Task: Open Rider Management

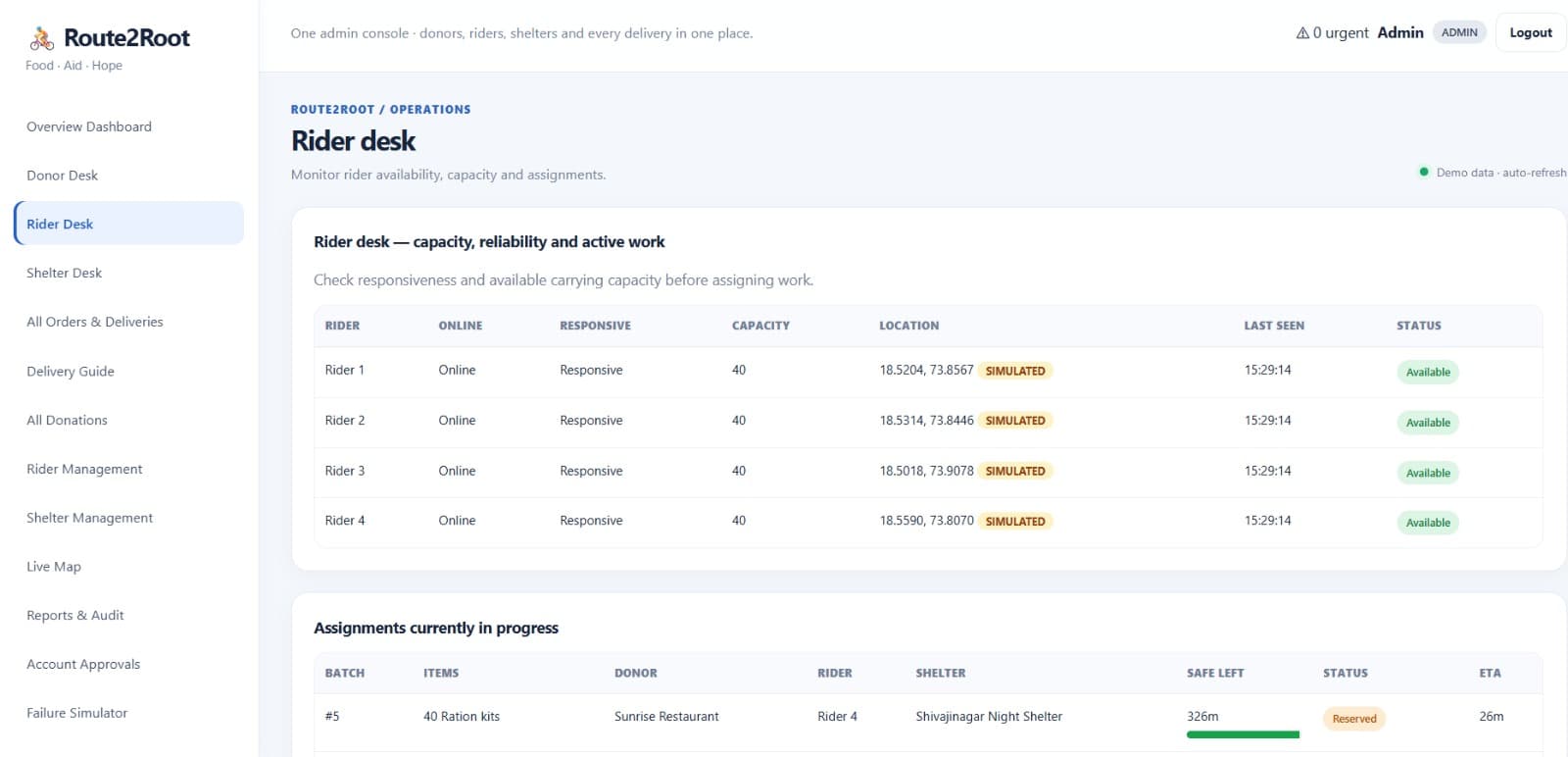Action: pyautogui.click(x=84, y=469)
